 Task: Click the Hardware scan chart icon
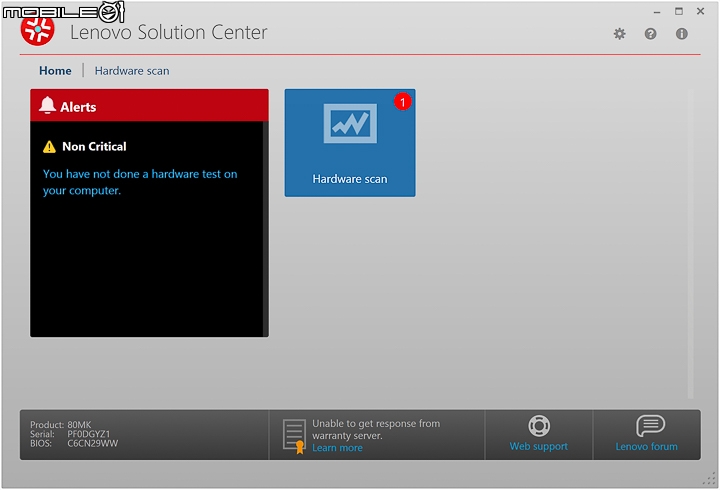(x=350, y=123)
